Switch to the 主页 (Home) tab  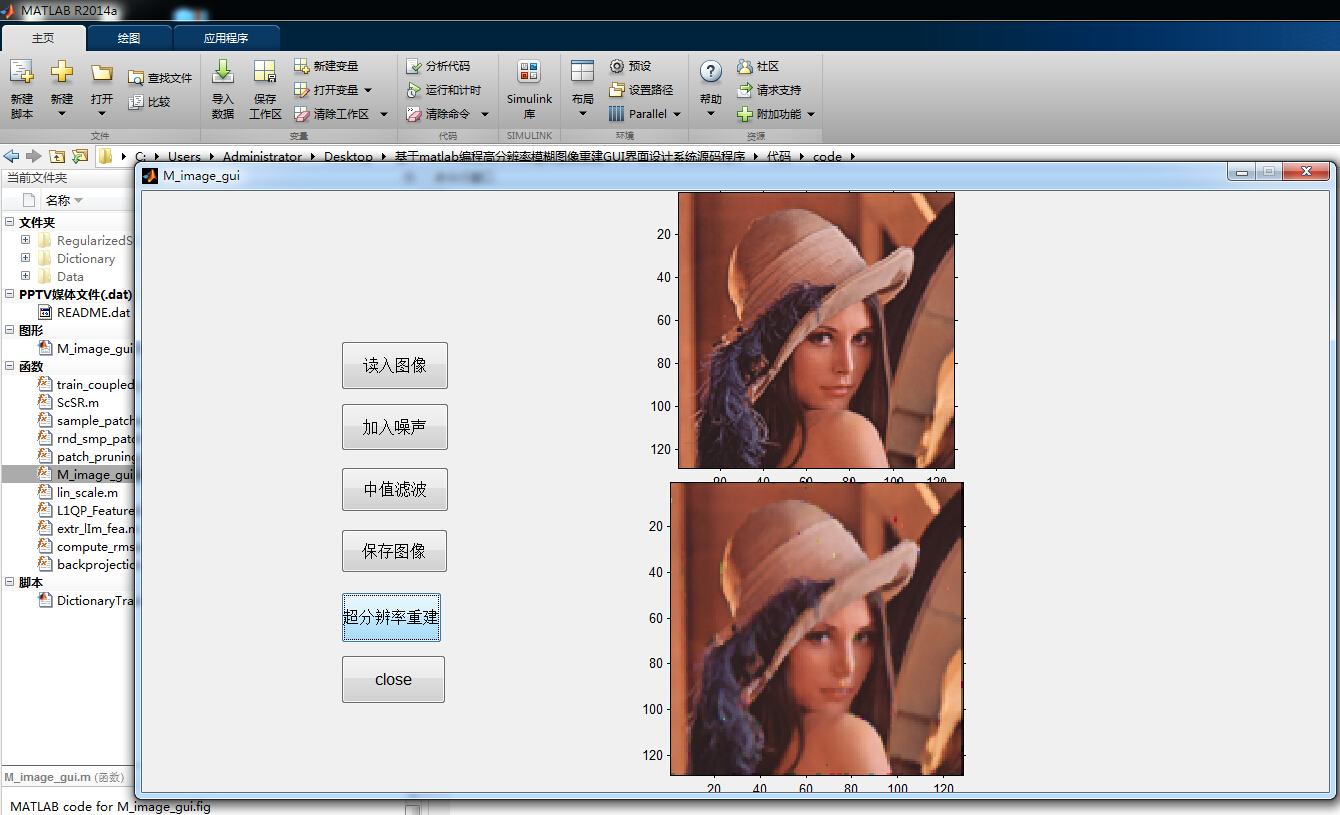tap(43, 38)
